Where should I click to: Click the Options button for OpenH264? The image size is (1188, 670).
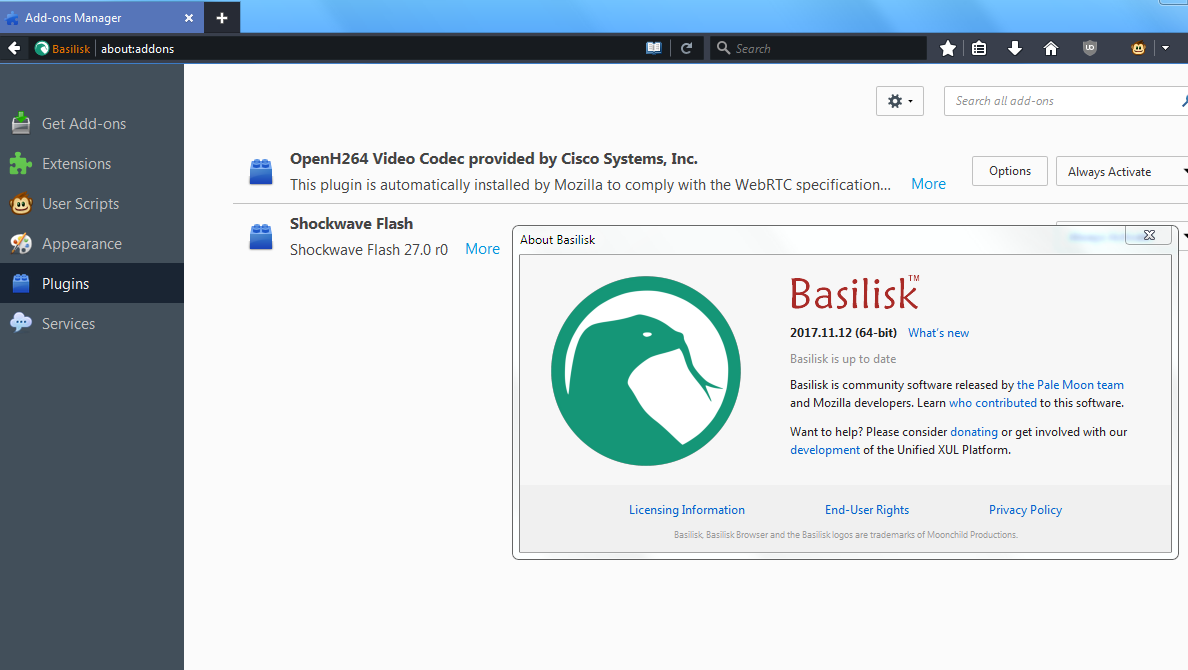[1009, 171]
